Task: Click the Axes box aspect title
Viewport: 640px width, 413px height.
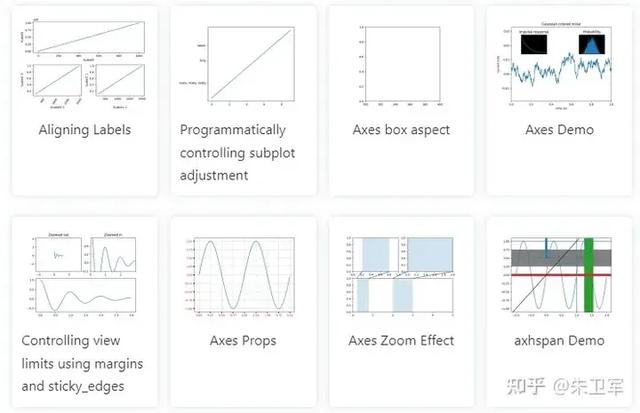Action: click(401, 130)
